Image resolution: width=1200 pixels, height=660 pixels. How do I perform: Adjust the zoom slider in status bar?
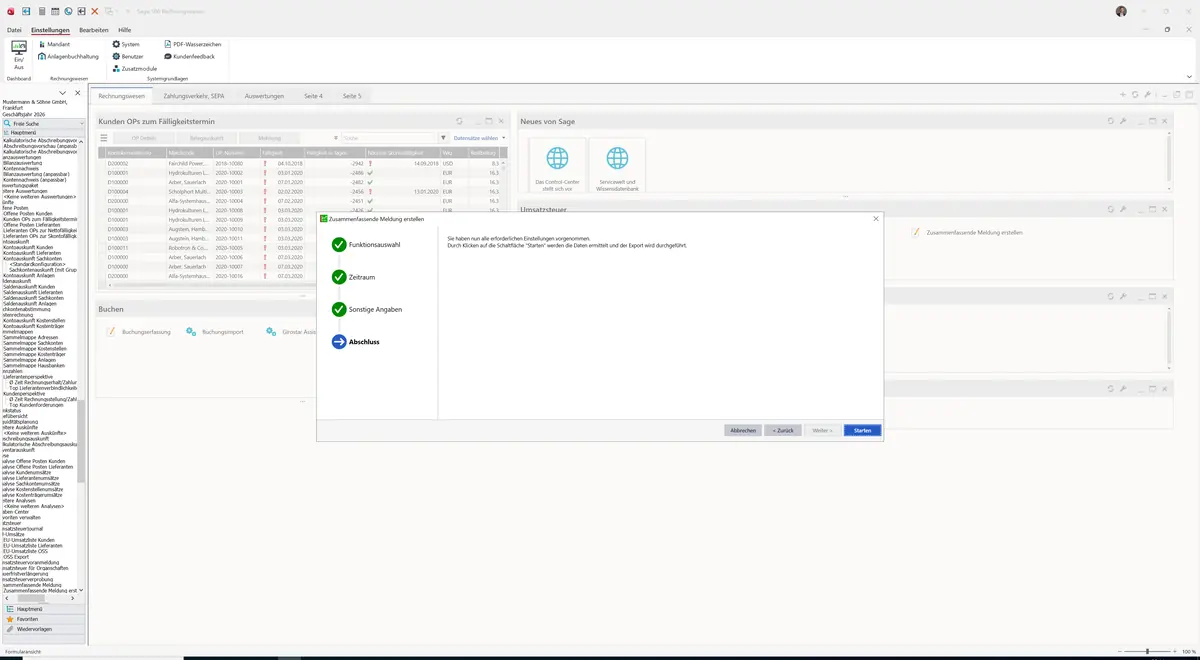pos(1147,651)
